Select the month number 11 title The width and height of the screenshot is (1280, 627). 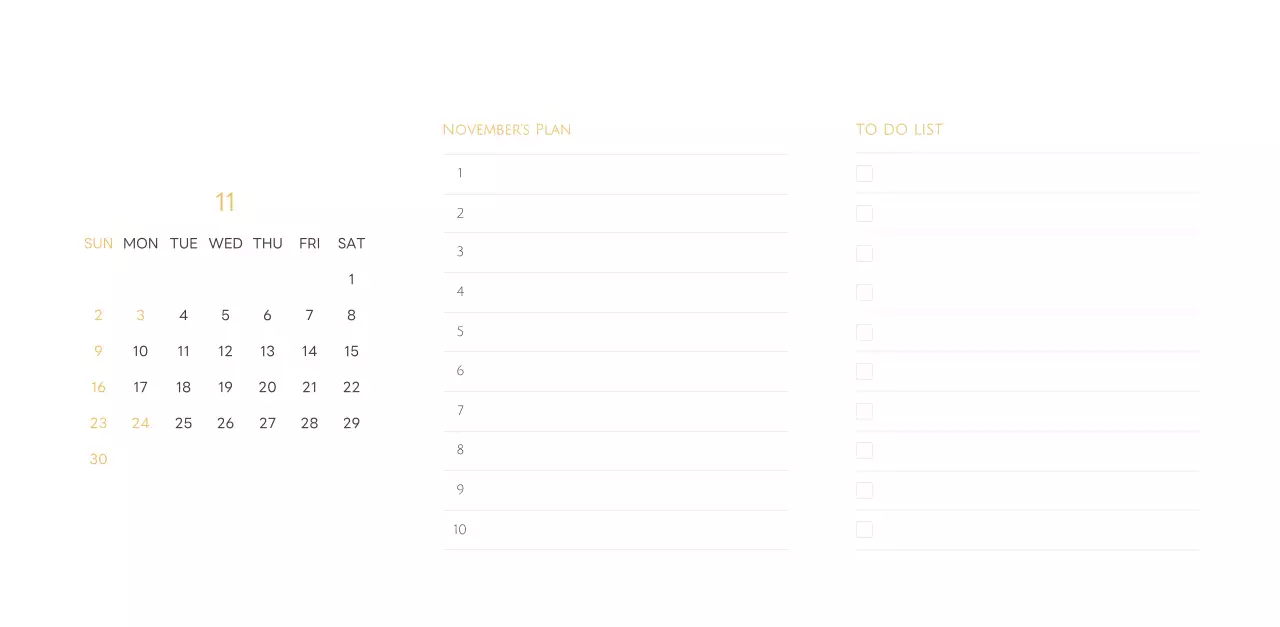click(225, 202)
